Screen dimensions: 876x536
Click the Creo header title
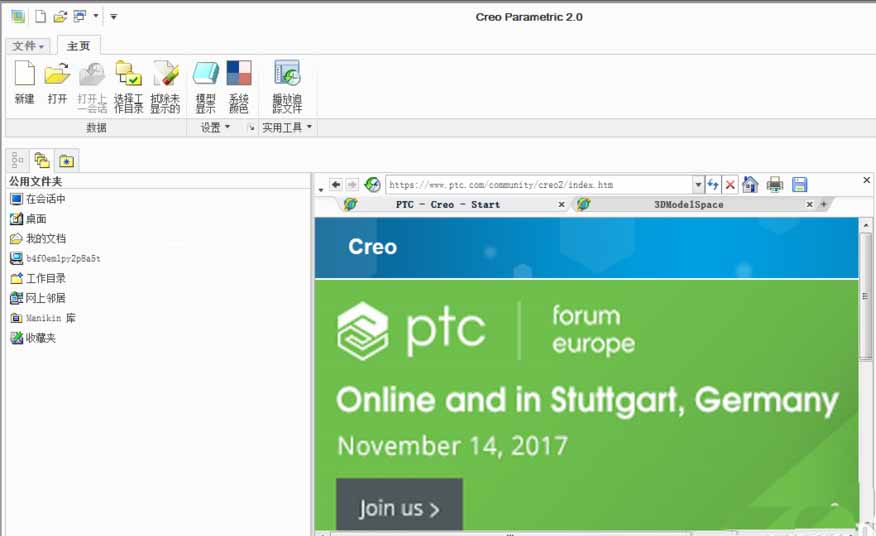tap(373, 246)
